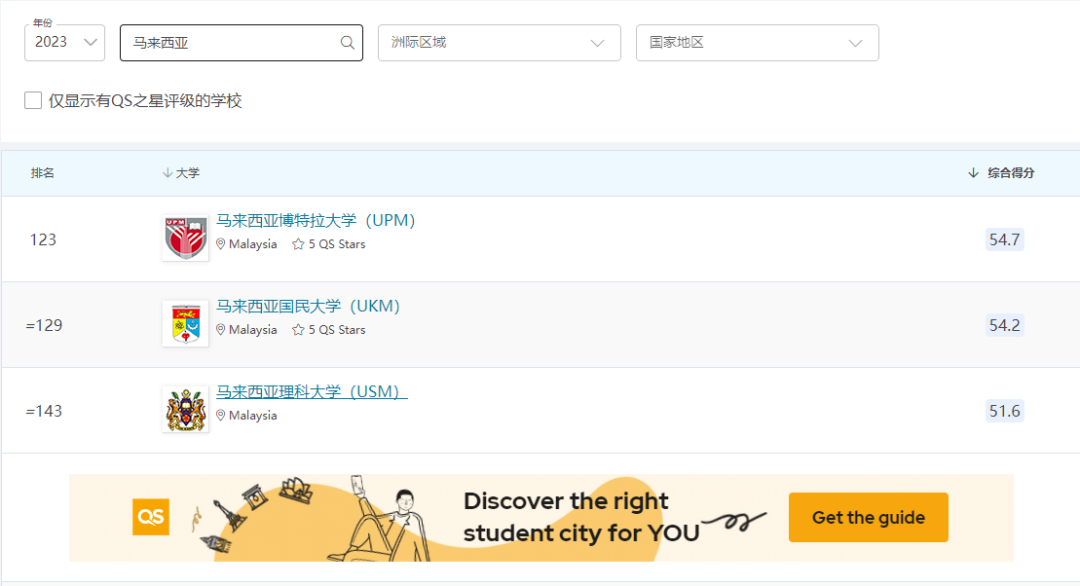The height and width of the screenshot is (586, 1080).
Task: Click rank =129
Action: click(x=44, y=325)
